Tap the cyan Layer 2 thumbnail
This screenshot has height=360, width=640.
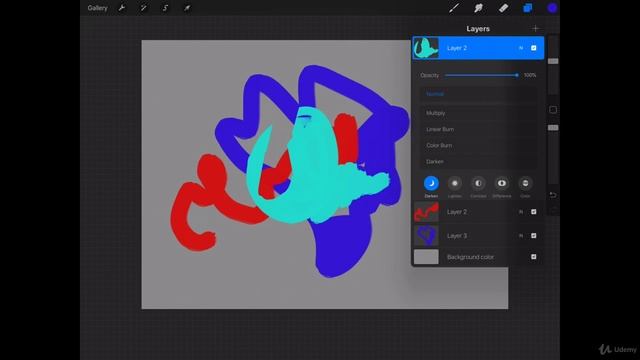[426, 48]
